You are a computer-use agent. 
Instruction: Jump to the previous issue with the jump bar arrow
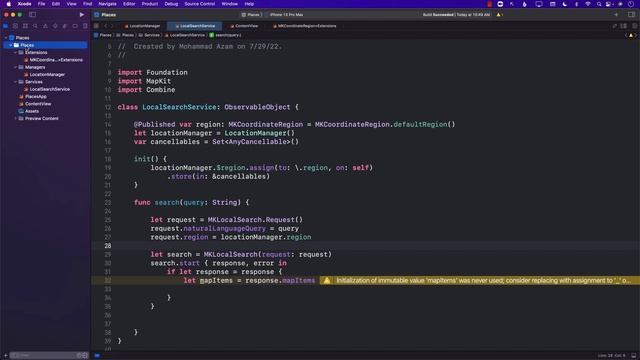(626, 35)
